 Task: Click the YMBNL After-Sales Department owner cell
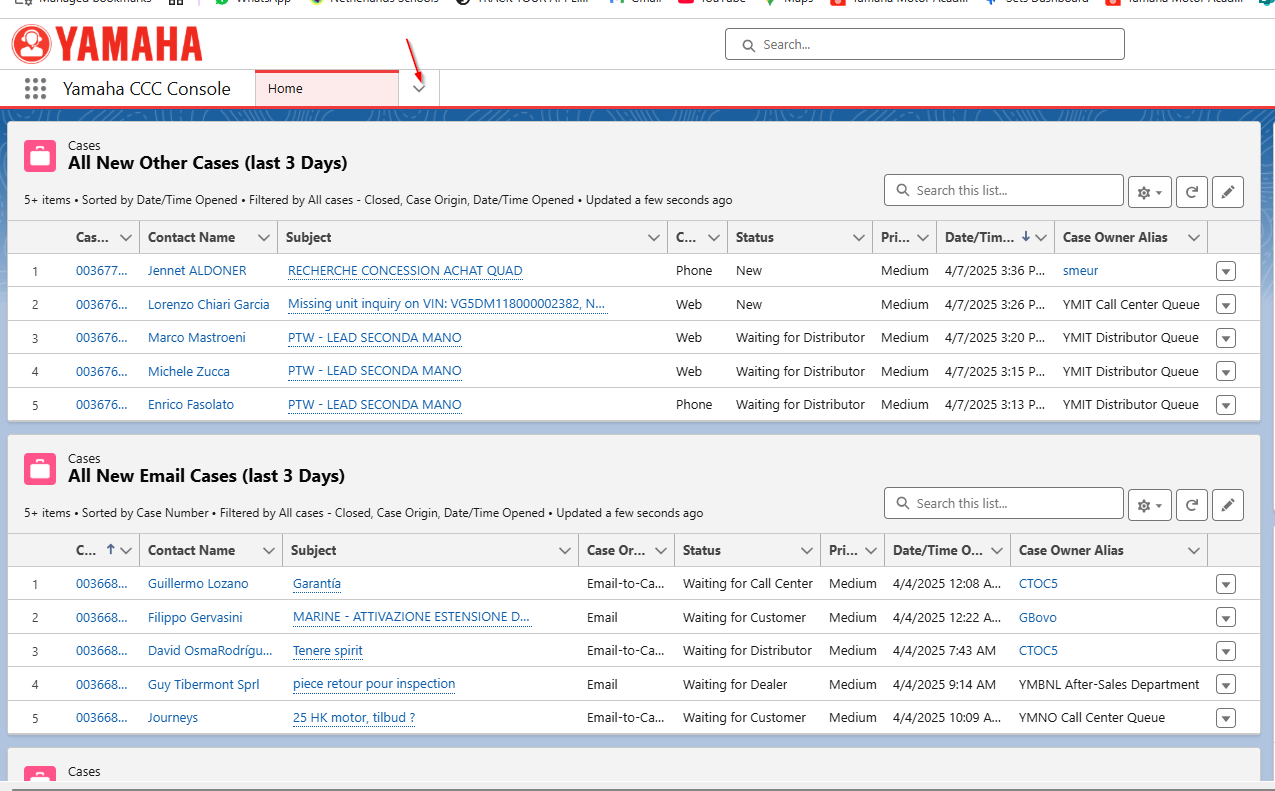[1109, 684]
